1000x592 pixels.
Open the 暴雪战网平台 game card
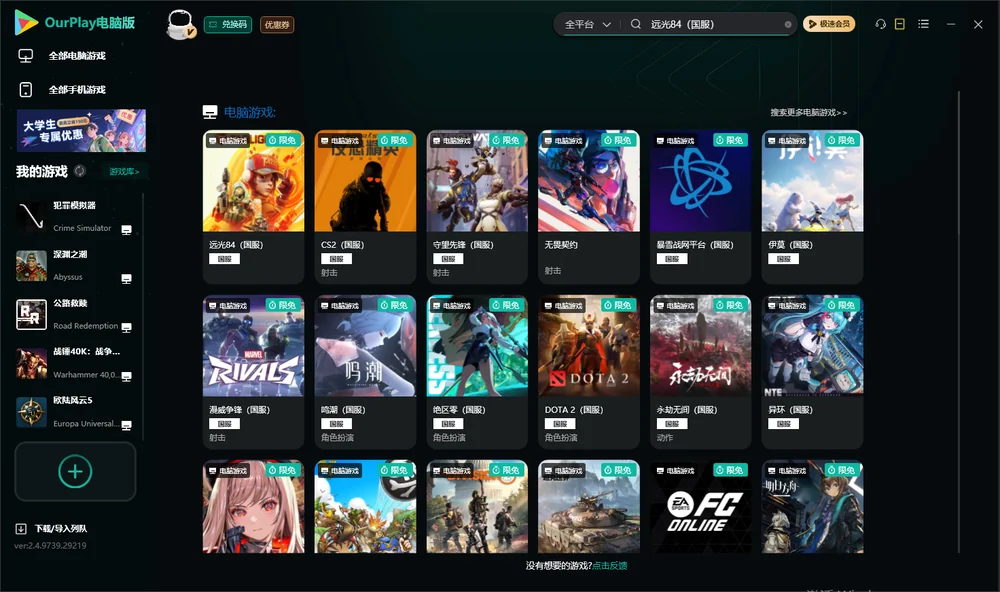pyautogui.click(x=700, y=207)
